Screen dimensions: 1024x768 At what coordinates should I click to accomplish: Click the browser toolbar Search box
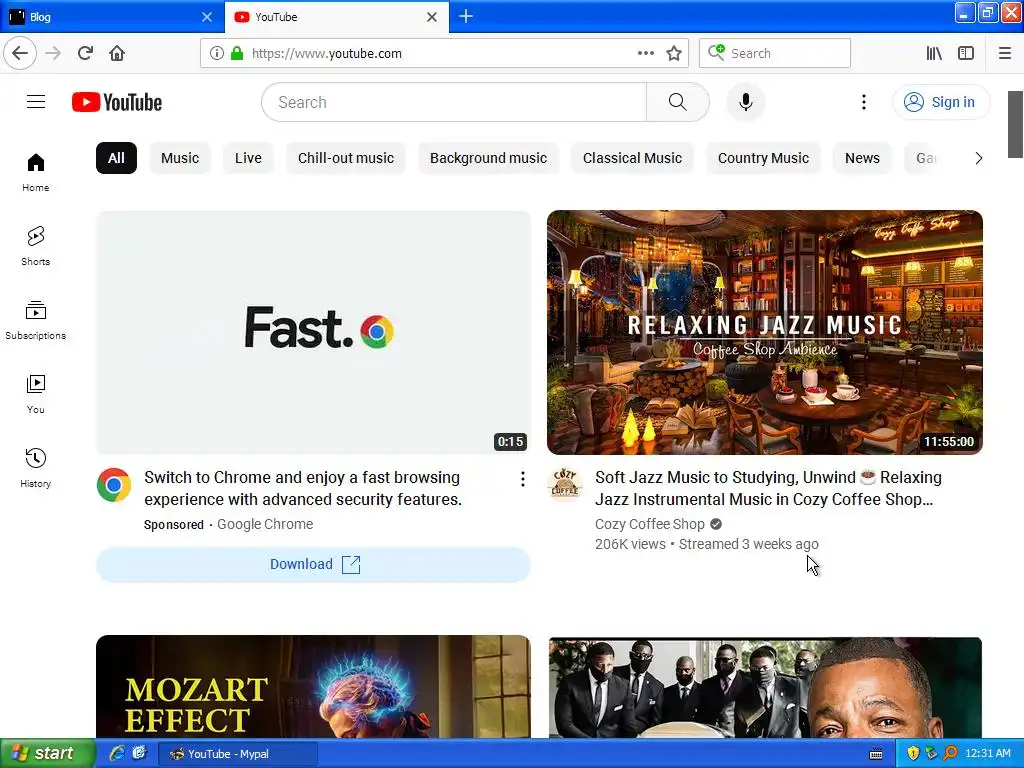click(775, 53)
